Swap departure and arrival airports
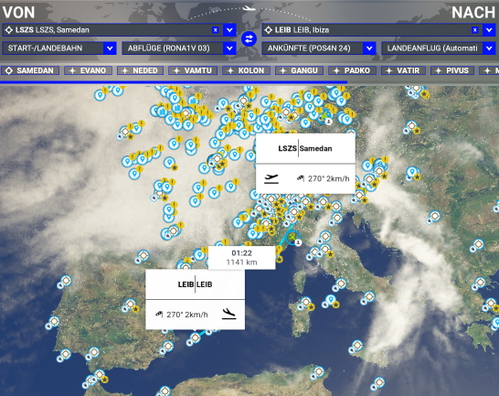 249,39
